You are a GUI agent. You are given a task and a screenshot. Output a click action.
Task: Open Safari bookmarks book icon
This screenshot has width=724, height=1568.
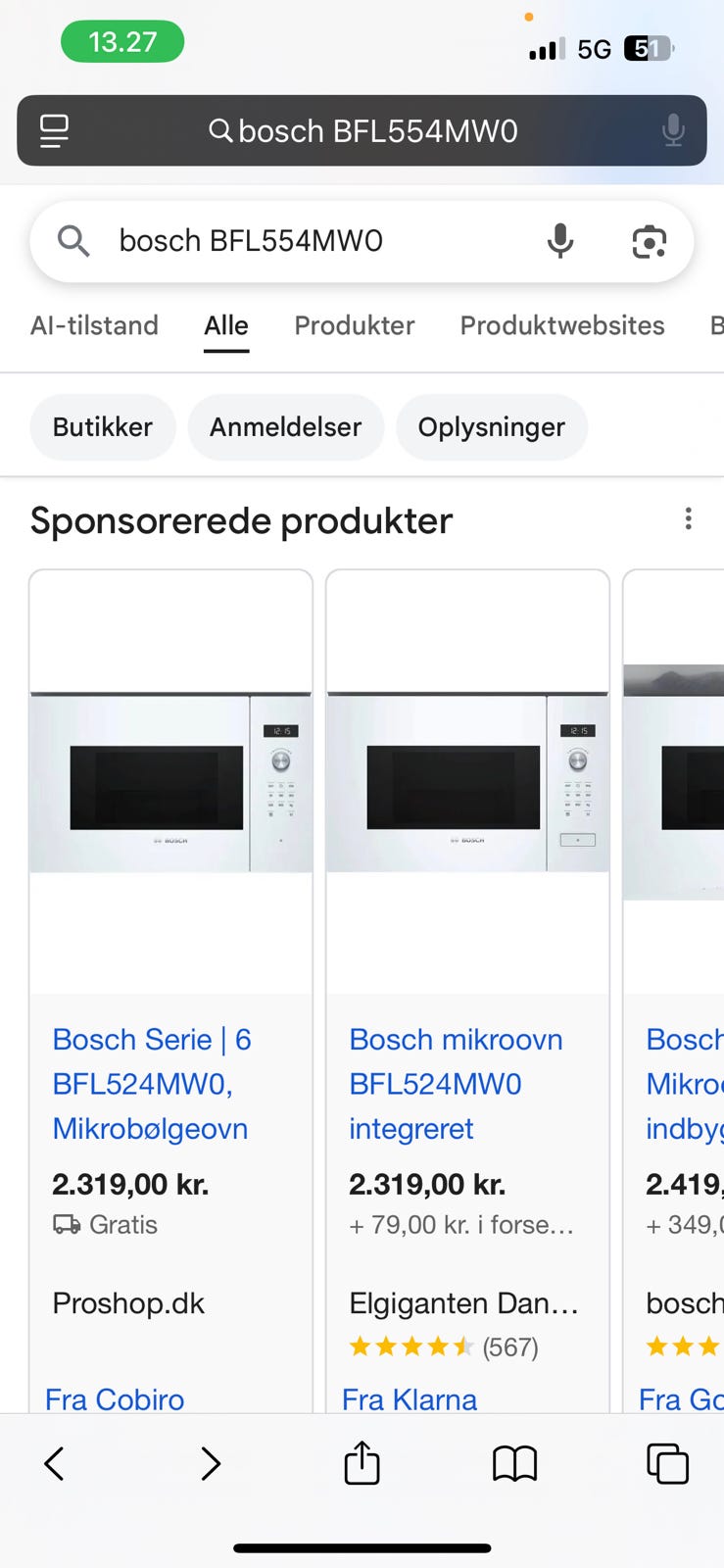(514, 1463)
